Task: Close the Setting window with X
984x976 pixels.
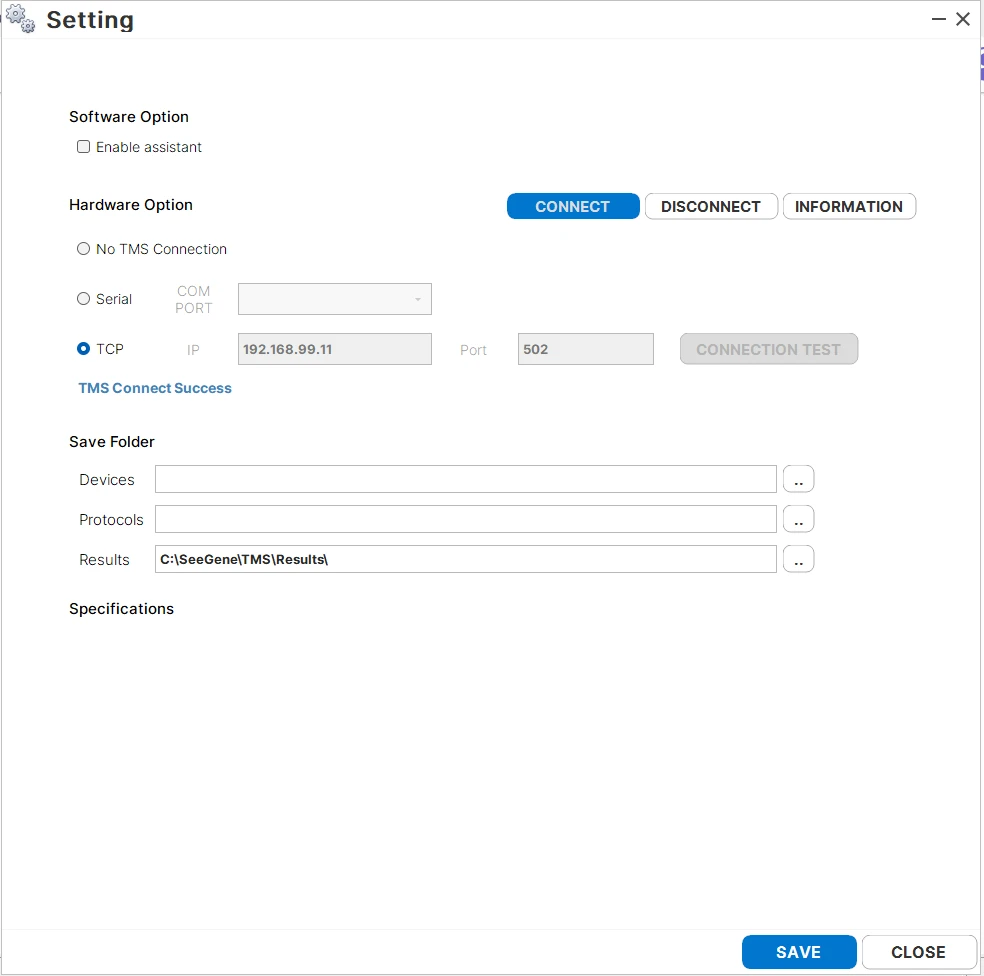Action: coord(963,19)
